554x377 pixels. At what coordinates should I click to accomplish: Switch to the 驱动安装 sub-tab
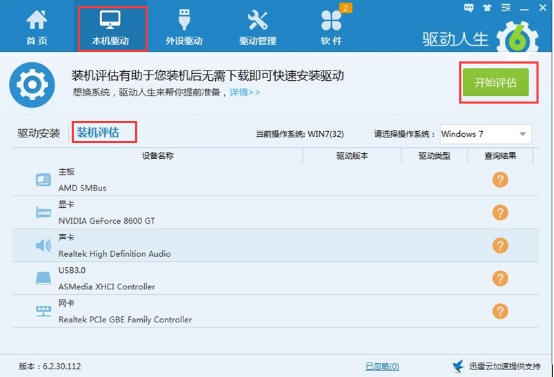pos(39,133)
